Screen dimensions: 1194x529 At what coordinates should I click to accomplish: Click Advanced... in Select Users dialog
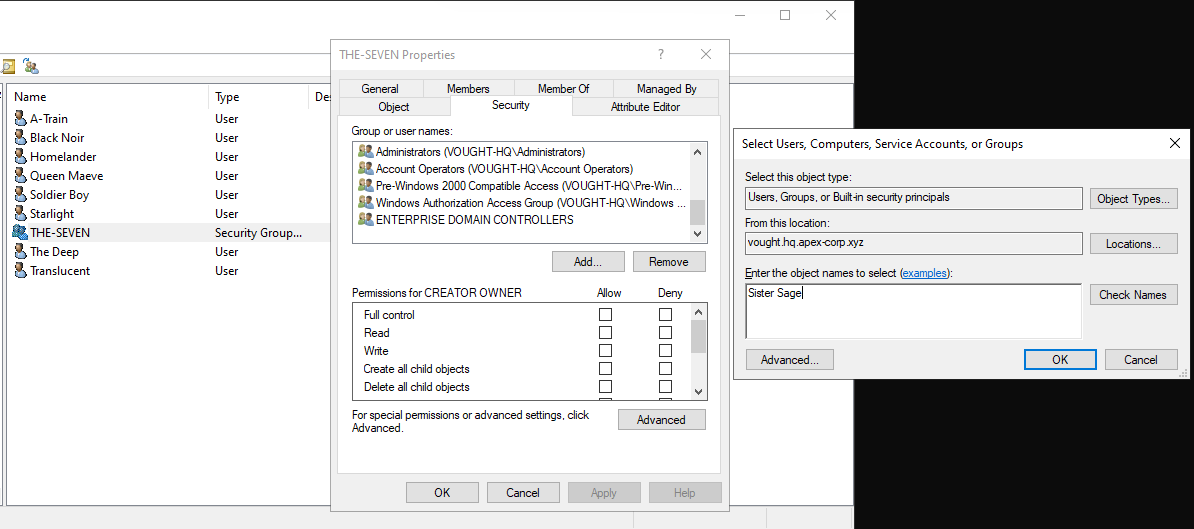pos(790,359)
